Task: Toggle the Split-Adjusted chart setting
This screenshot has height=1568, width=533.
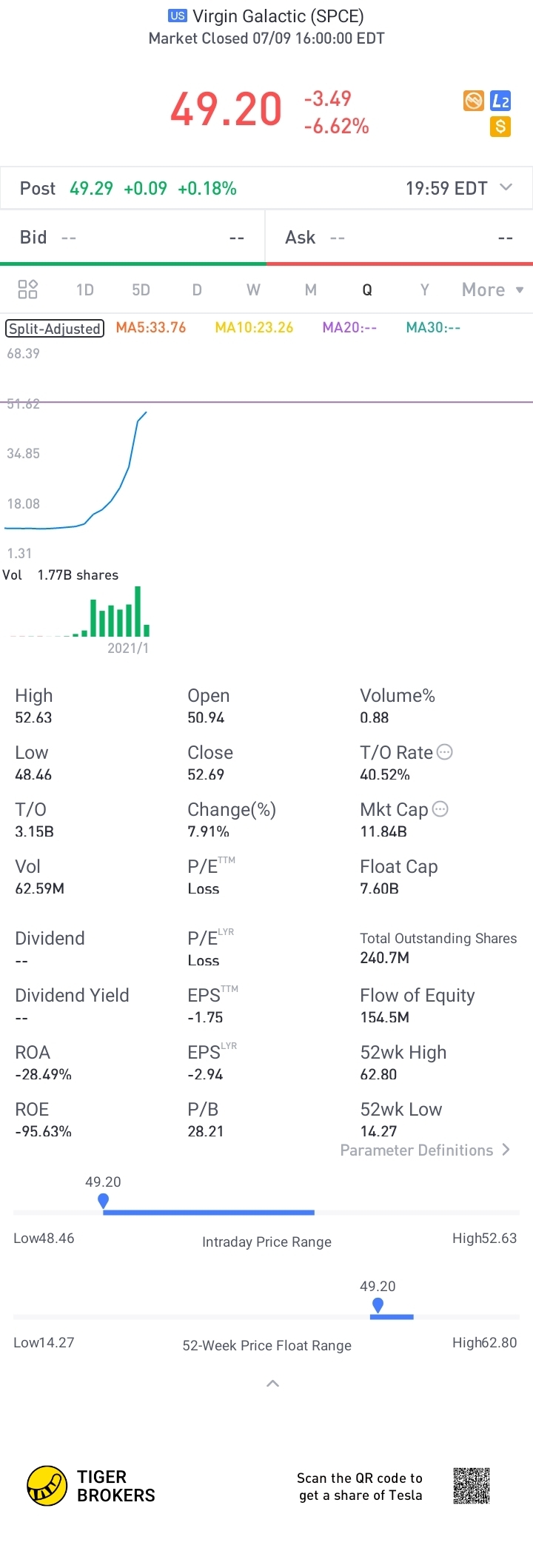Action: [x=55, y=328]
